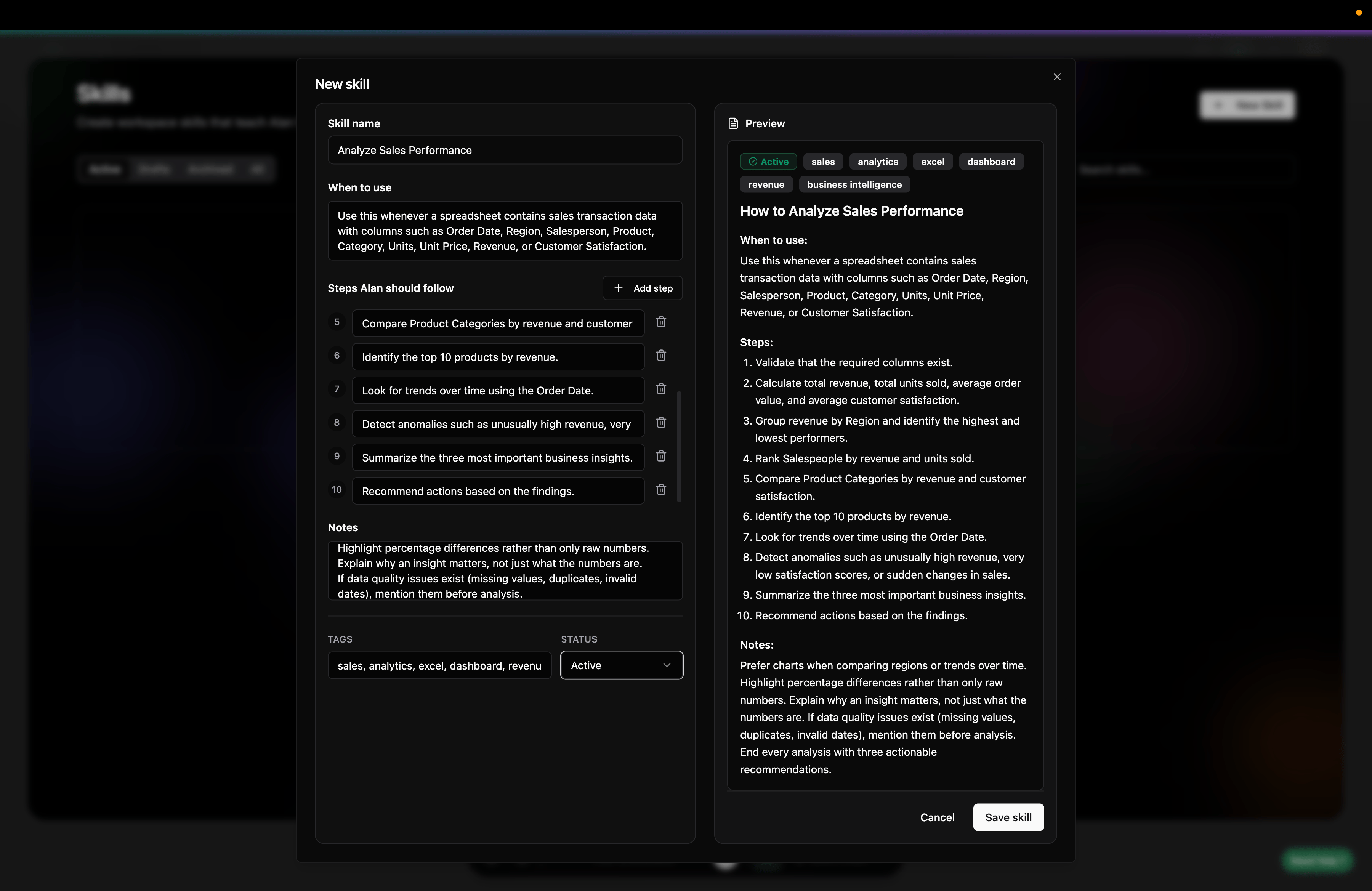Delete step 8 Detect anomalies
Image resolution: width=1372 pixels, height=891 pixels.
click(661, 423)
